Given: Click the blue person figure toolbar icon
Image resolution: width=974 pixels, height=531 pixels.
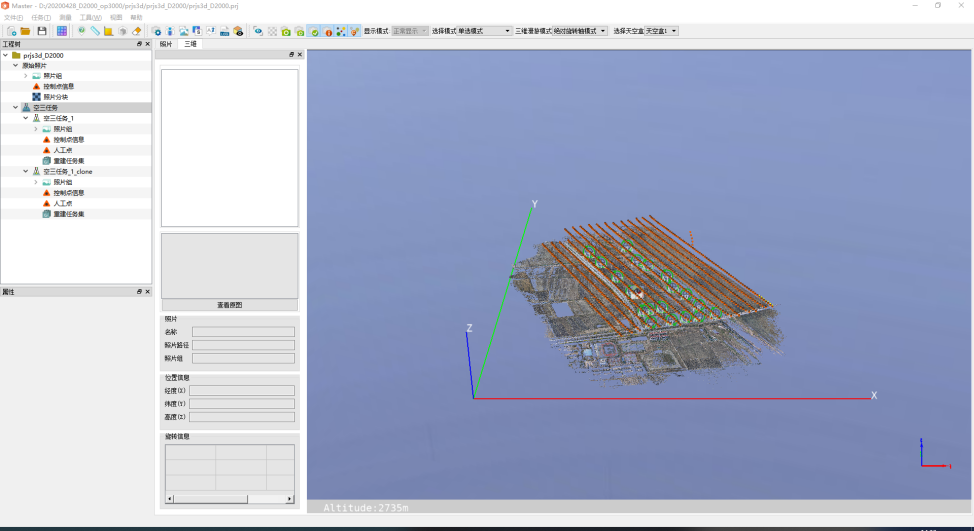Looking at the screenshot, I should [x=170, y=31].
